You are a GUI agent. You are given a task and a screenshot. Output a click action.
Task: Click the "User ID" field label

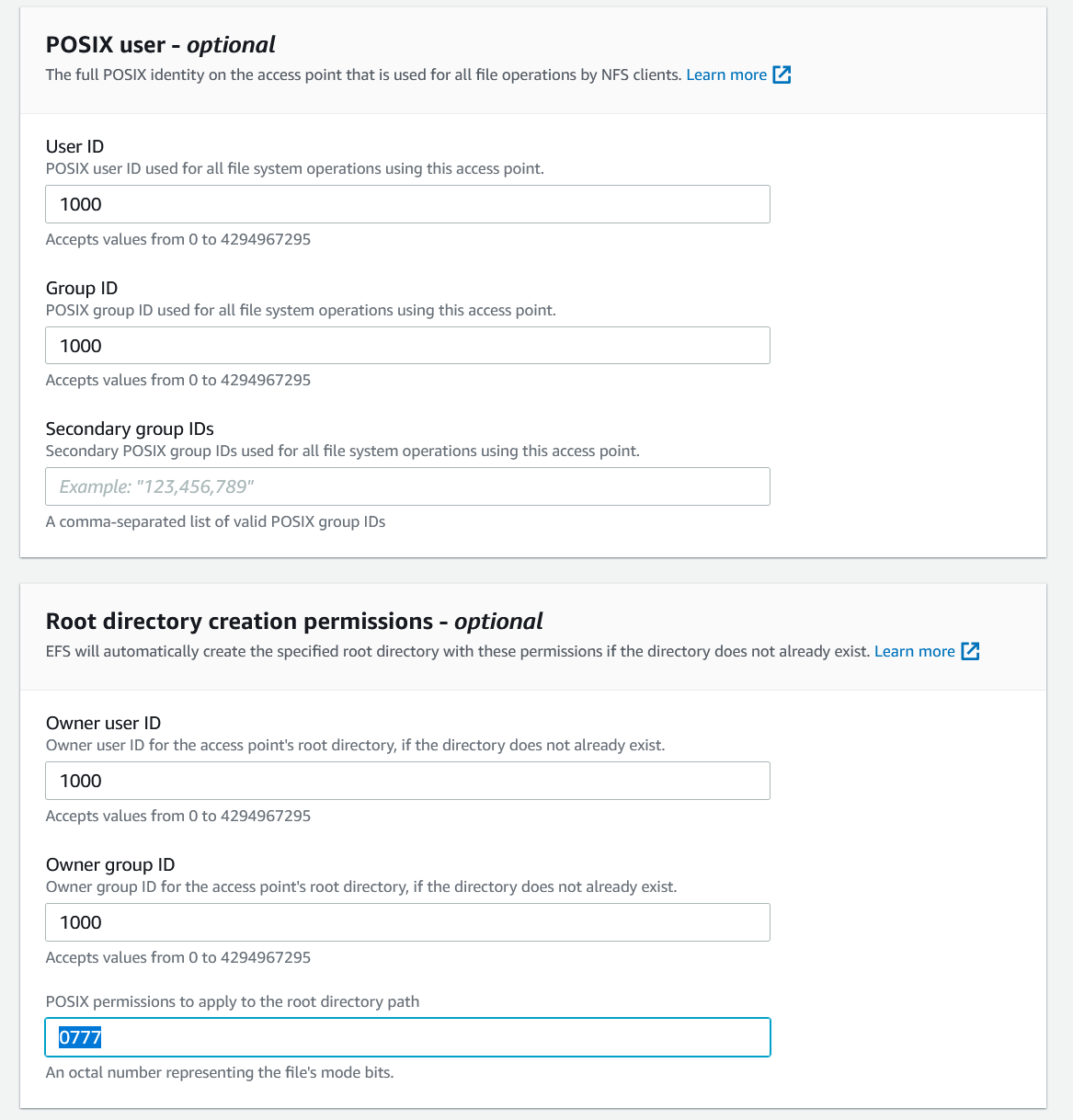(74, 146)
